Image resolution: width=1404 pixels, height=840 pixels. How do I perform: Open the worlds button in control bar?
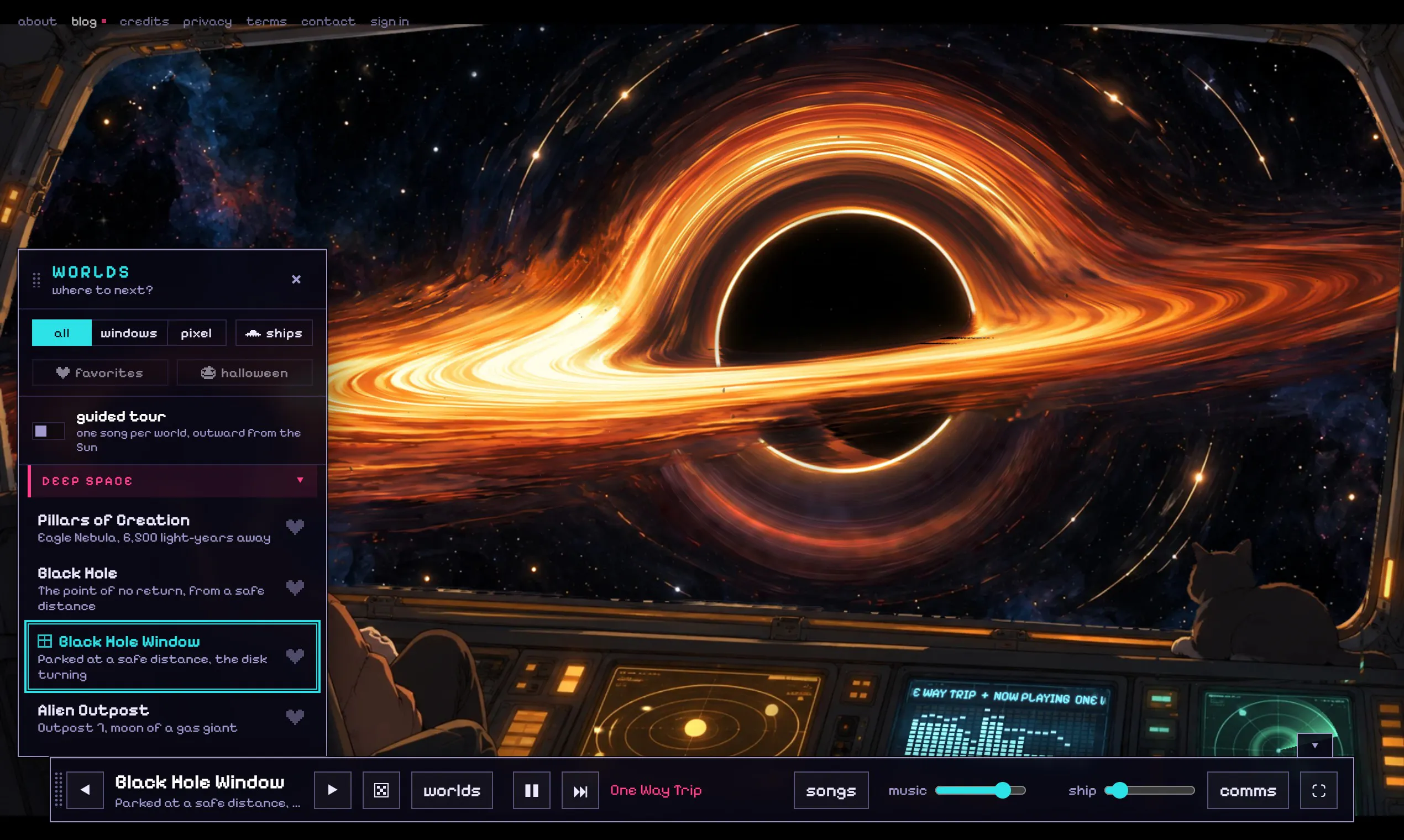click(x=452, y=790)
